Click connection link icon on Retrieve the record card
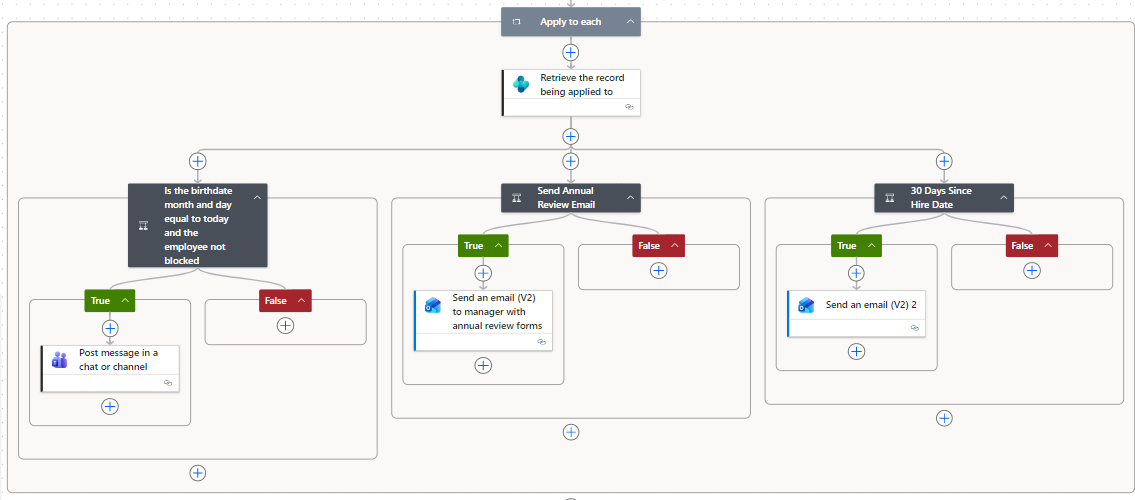The image size is (1135, 500). click(x=629, y=106)
